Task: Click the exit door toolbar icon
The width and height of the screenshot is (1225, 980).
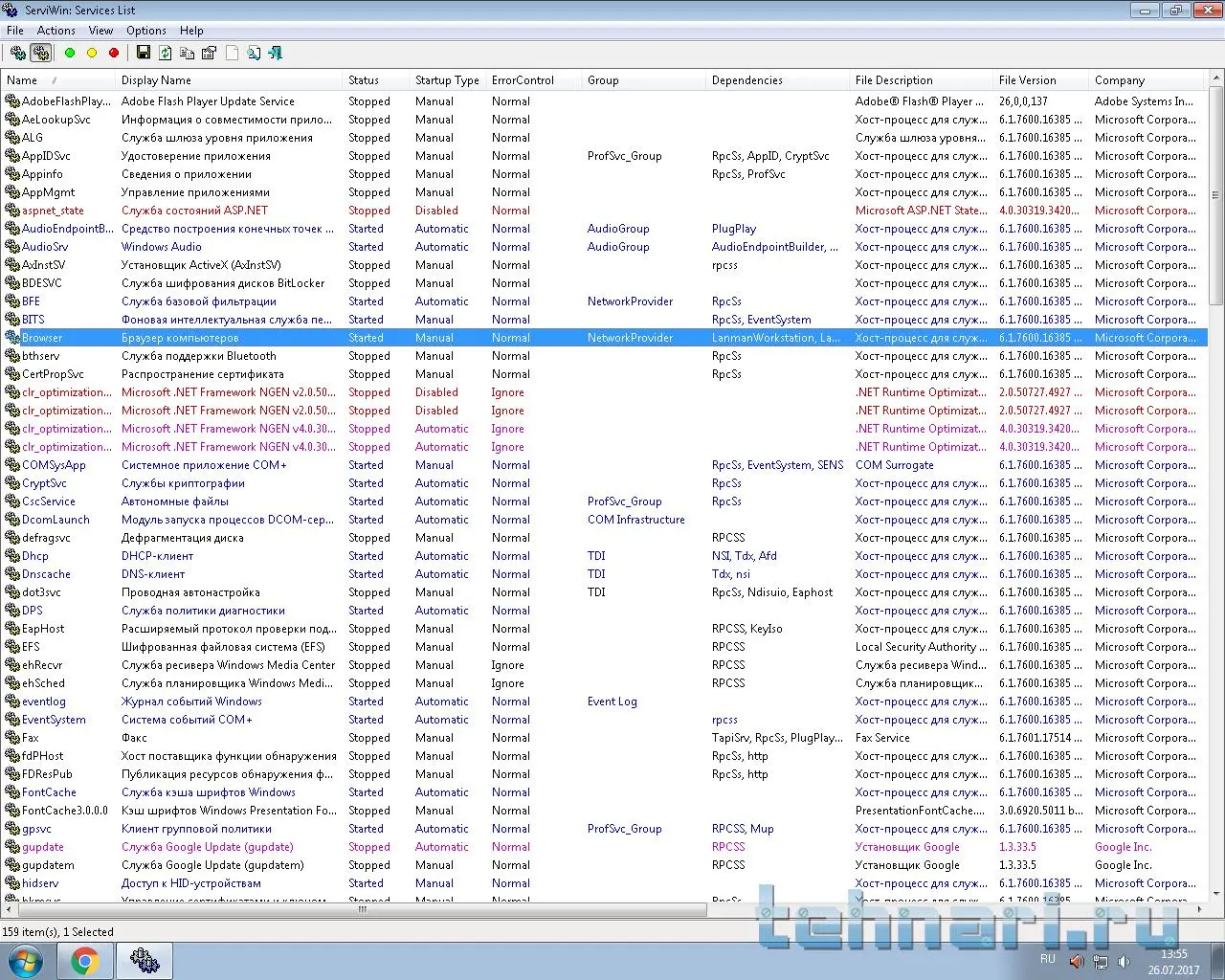Action: pos(276,54)
